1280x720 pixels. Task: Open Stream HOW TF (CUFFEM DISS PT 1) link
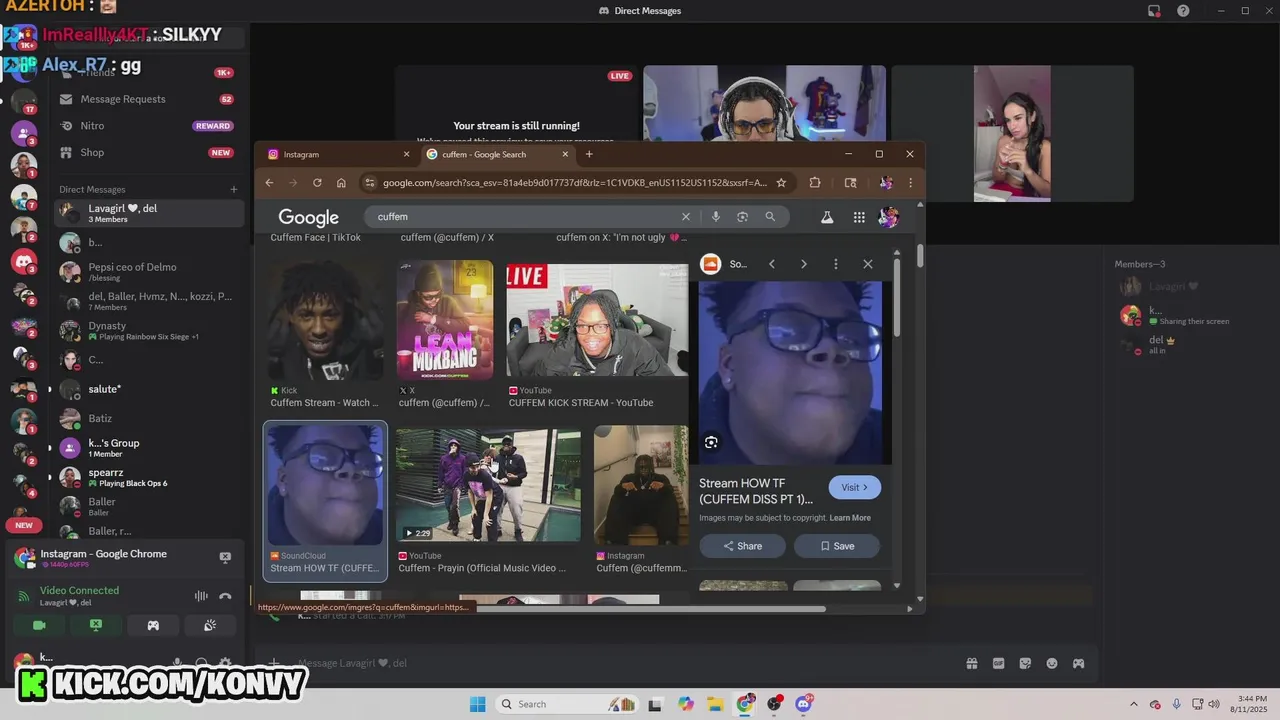(x=756, y=491)
